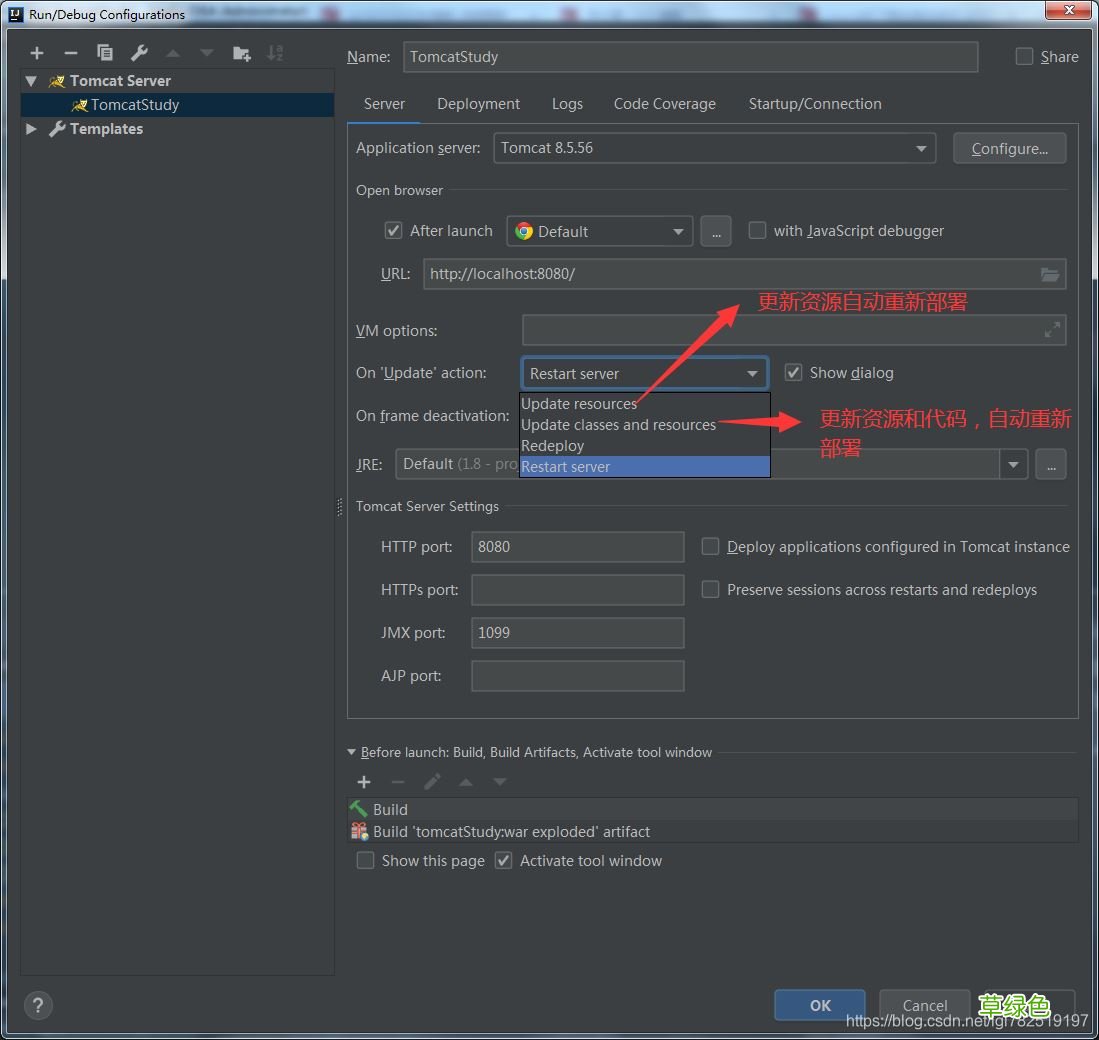Expand the Templates tree node
The width and height of the screenshot is (1099, 1040).
(x=31, y=129)
